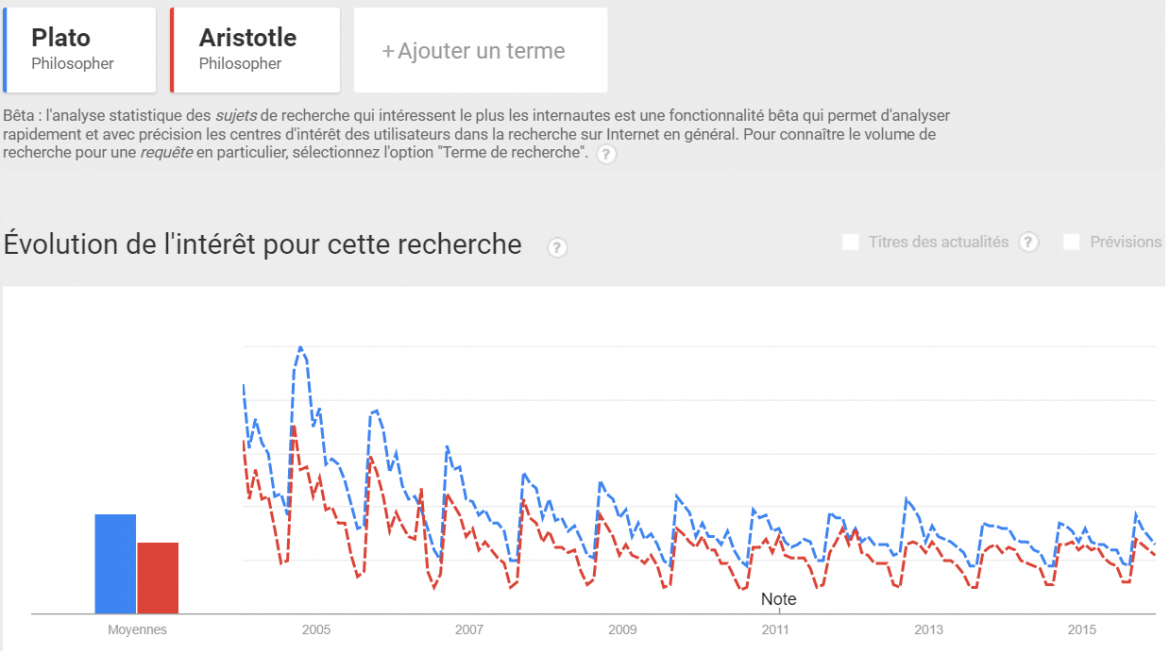Click Ajouter un terme to add a term
This screenshot has height=654, width=1170.
pyautogui.click(x=480, y=51)
